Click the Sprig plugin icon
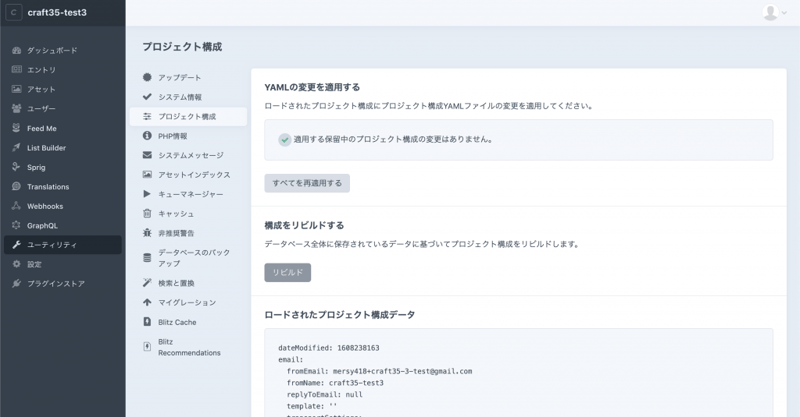 [x=17, y=167]
